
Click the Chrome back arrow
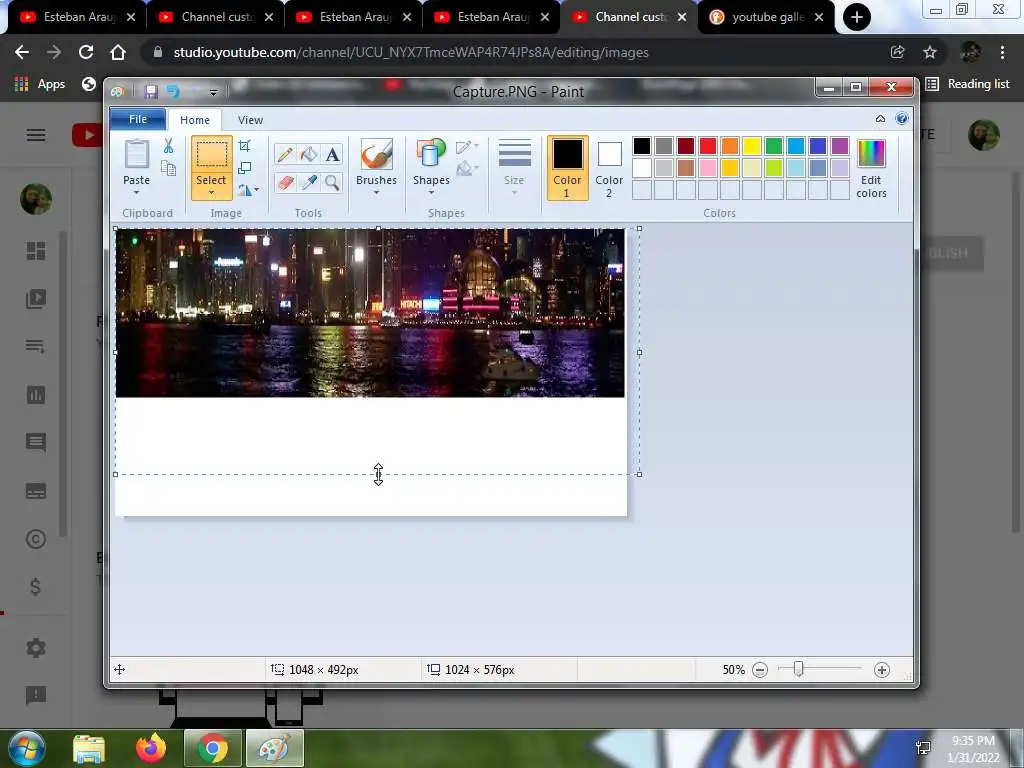click(x=22, y=52)
